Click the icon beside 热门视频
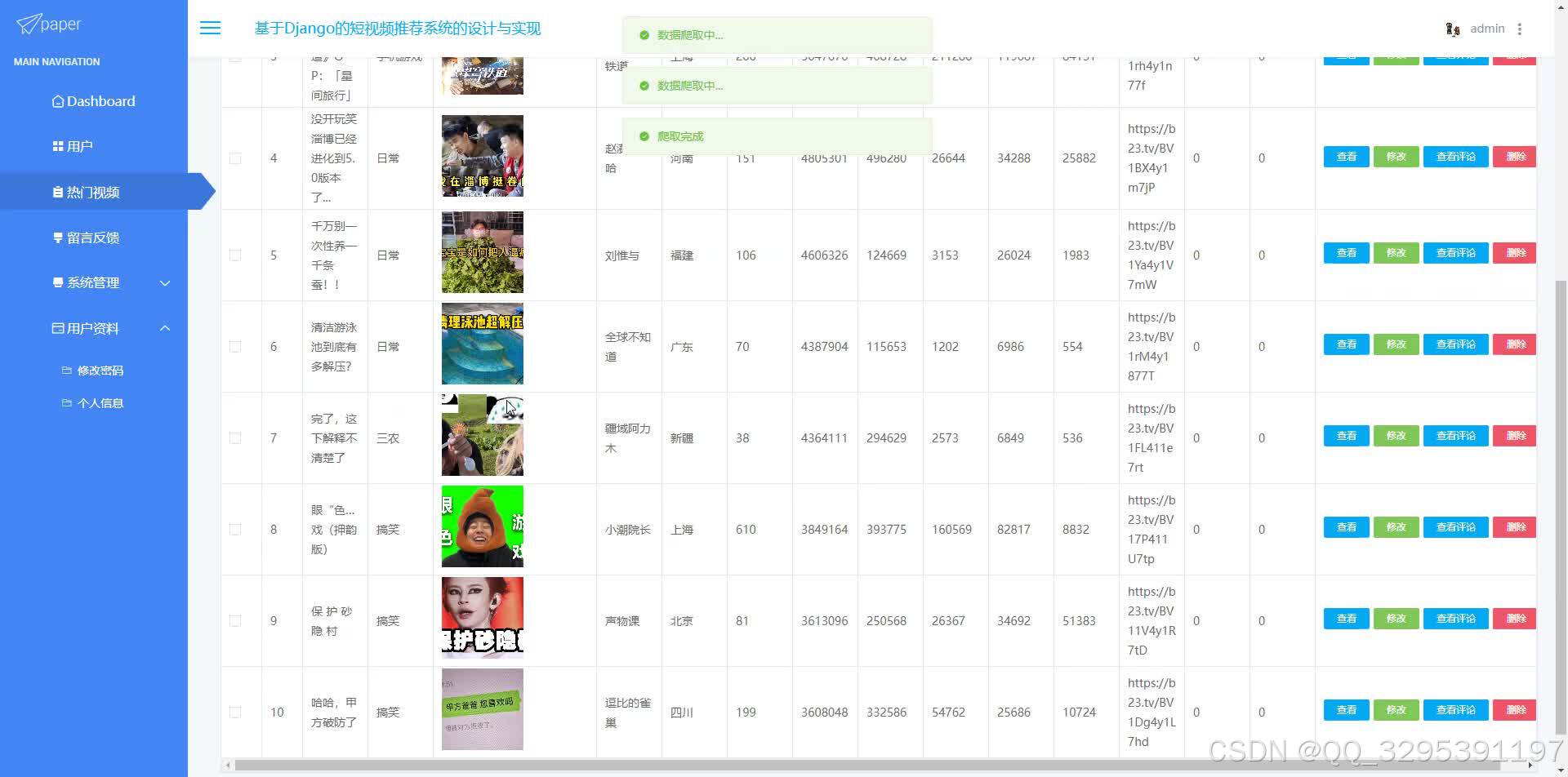This screenshot has height=777, width=1568. (x=58, y=192)
